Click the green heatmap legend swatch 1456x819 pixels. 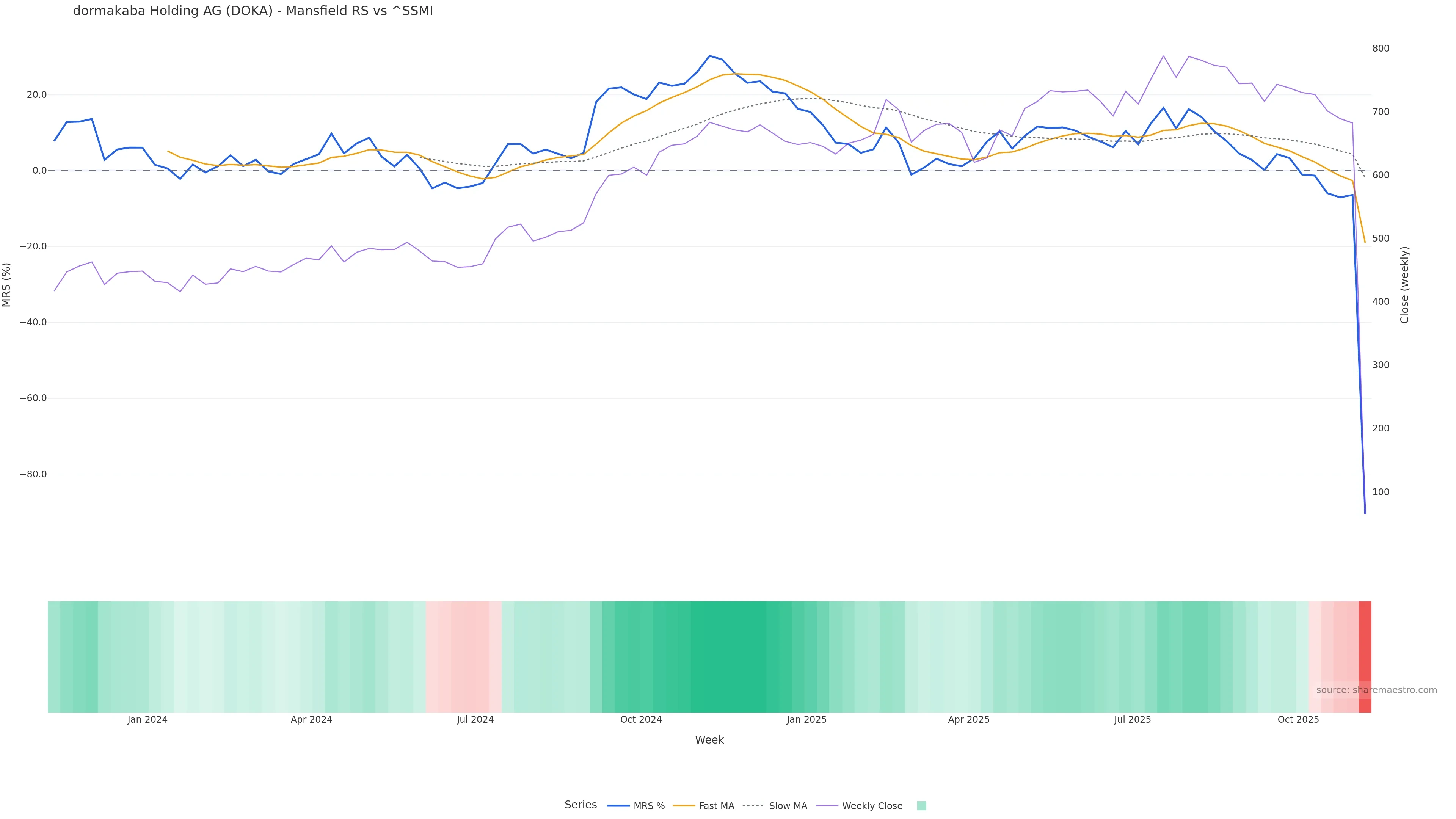click(x=921, y=806)
